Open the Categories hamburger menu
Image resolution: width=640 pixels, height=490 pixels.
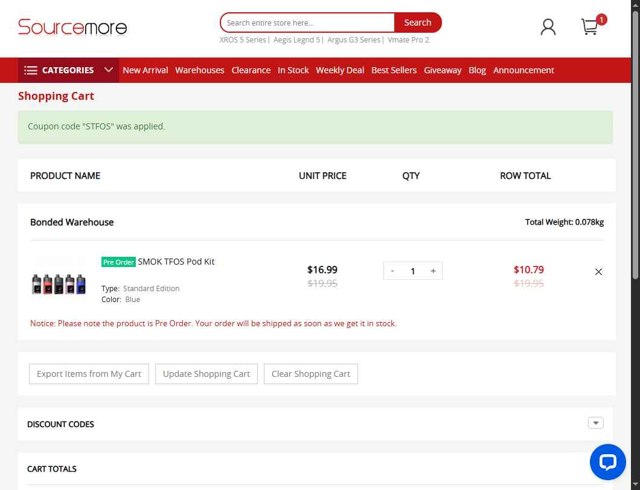pos(68,70)
